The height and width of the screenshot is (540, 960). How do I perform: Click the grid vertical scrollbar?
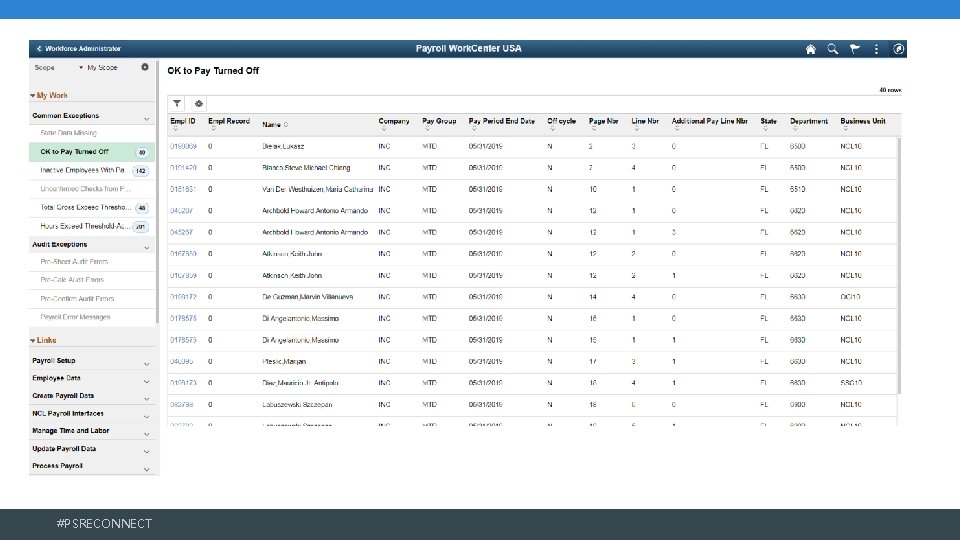click(899, 266)
